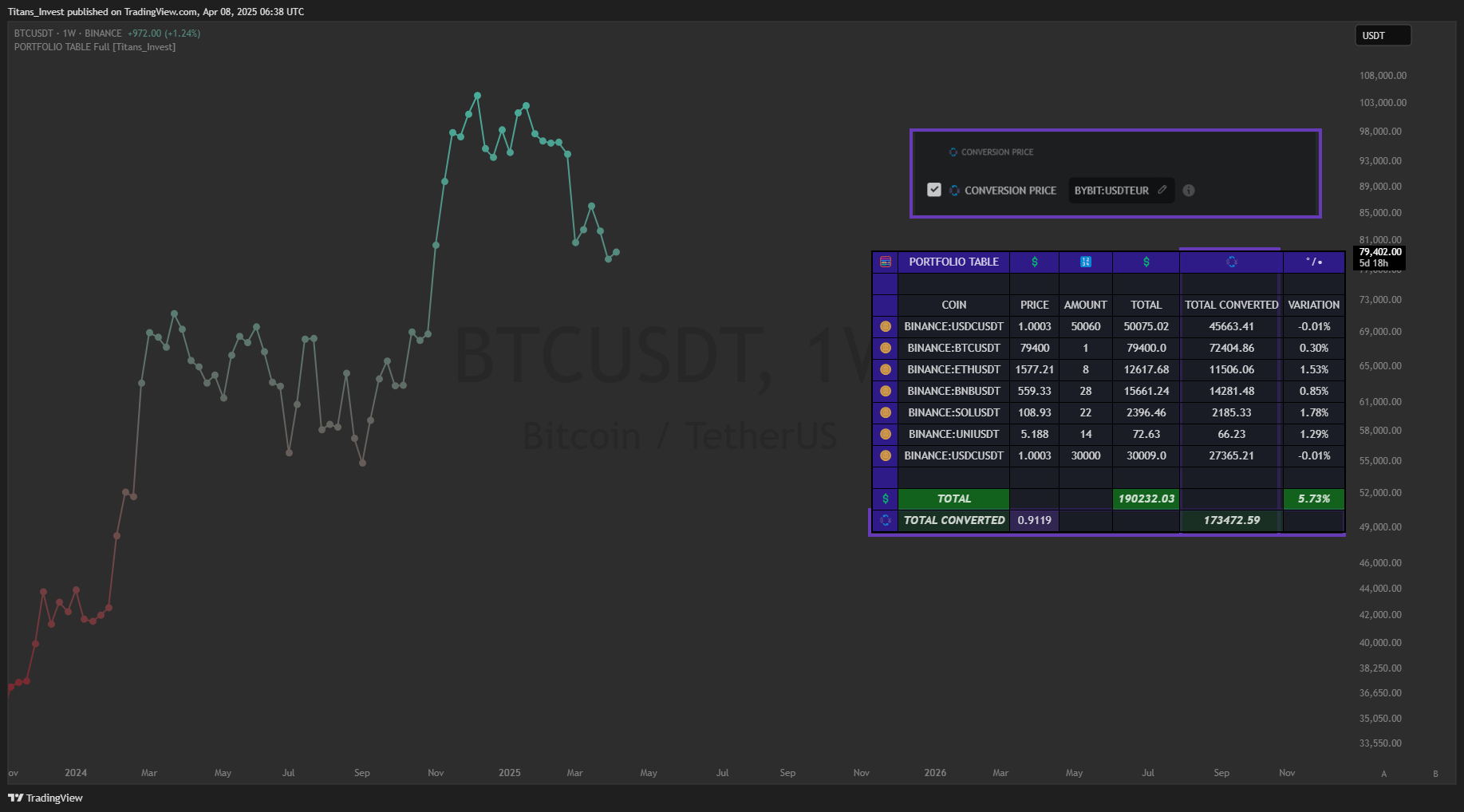Screen dimensions: 1464x812
Task: Open the info tooltip icon beside BYBIT:USDTEUR
Action: (x=1189, y=190)
